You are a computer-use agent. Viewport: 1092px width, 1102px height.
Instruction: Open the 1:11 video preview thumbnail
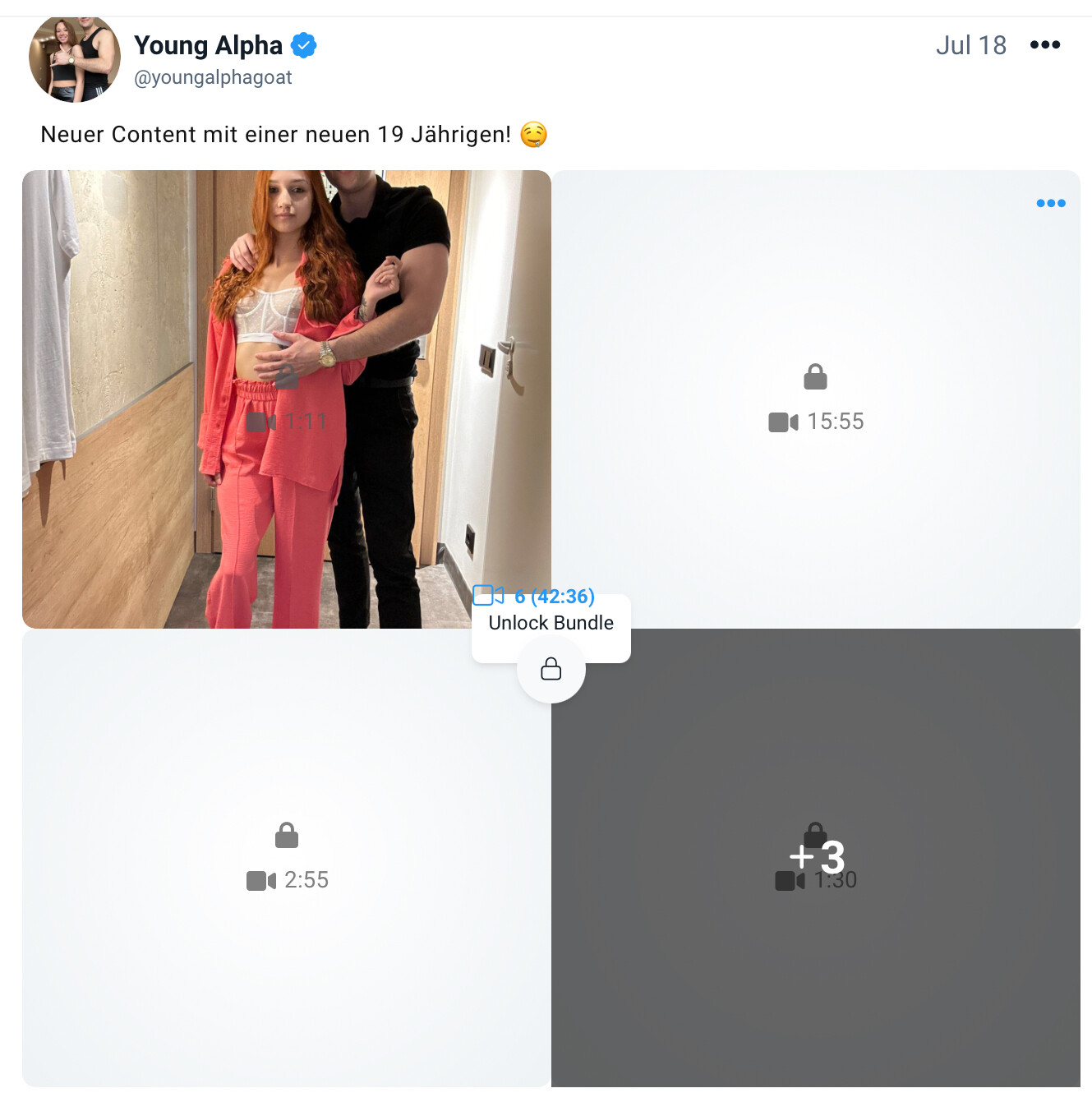286,399
